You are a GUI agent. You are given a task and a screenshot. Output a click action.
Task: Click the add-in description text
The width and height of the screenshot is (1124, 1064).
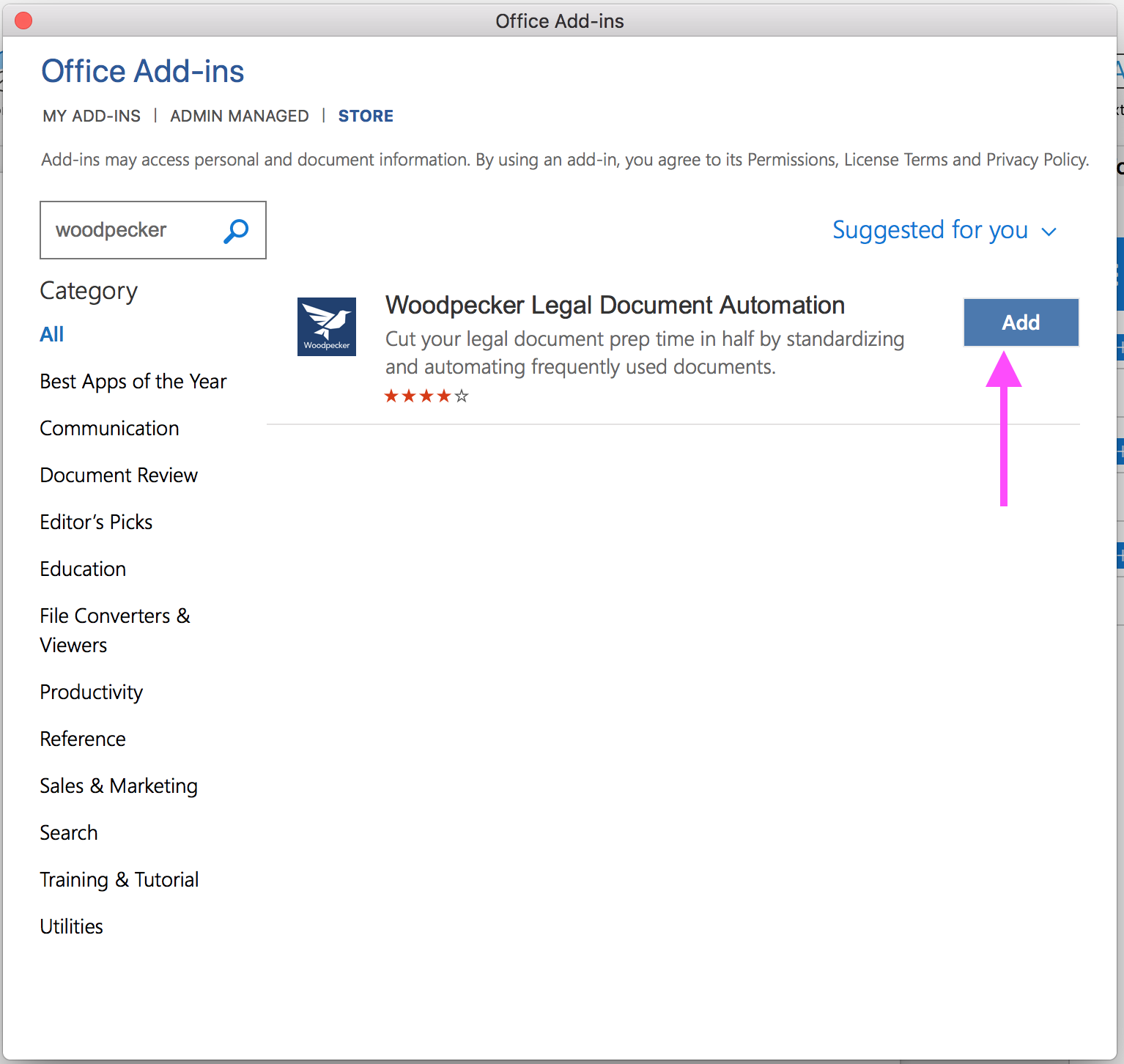(x=645, y=352)
